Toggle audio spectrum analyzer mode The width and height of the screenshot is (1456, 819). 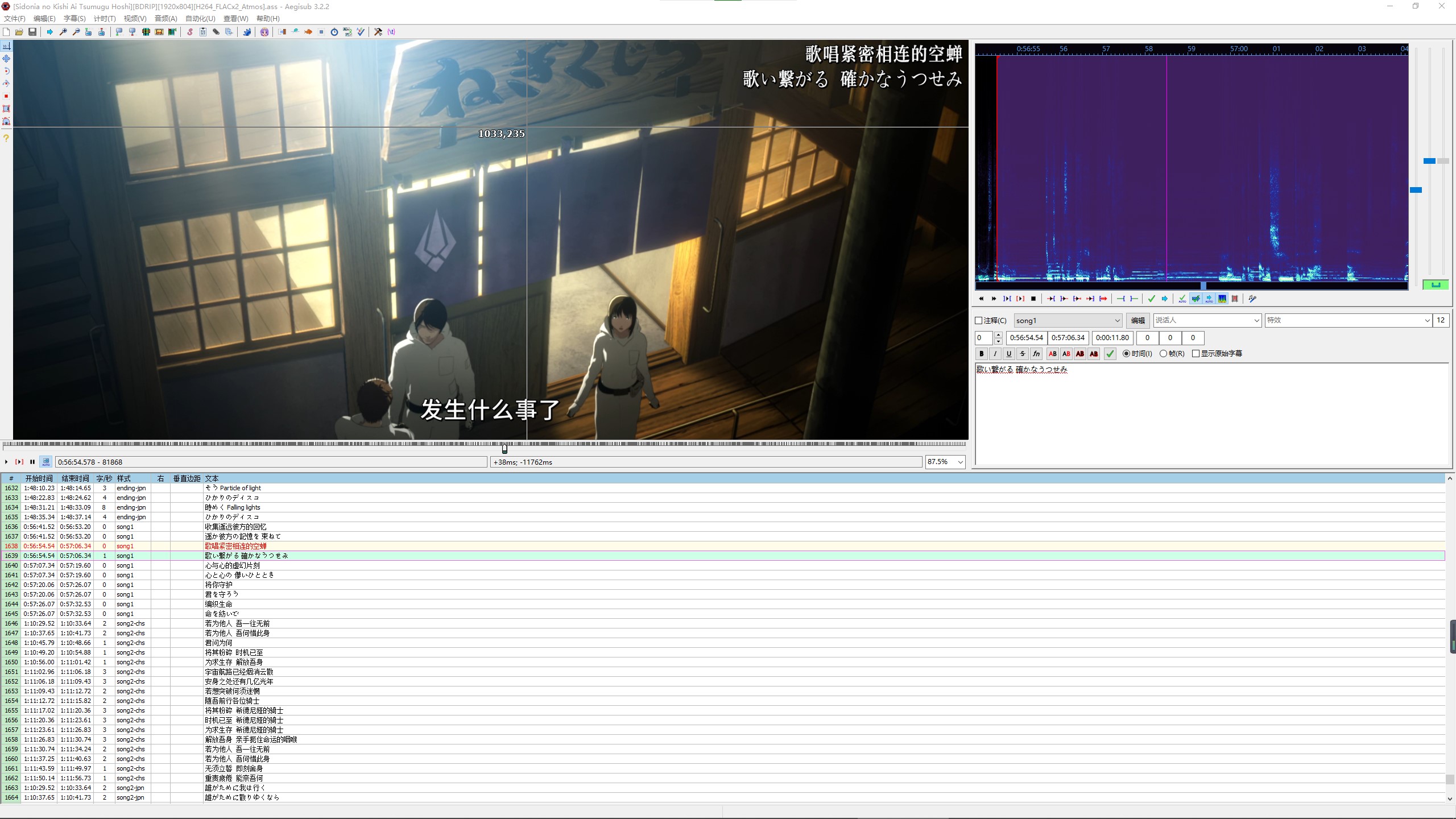point(1222,299)
